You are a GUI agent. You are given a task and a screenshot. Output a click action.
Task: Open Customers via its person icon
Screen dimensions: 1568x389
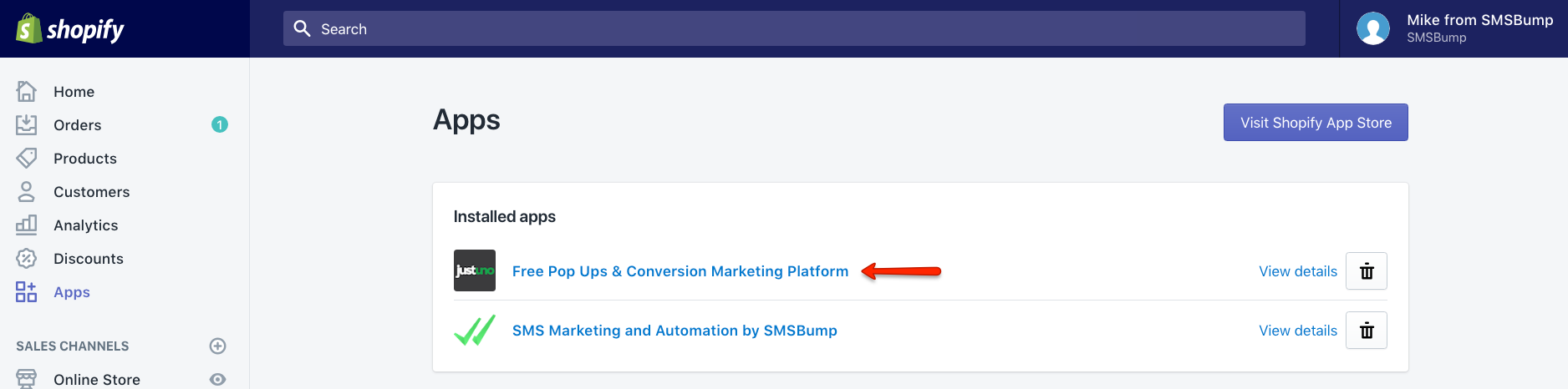(x=27, y=191)
